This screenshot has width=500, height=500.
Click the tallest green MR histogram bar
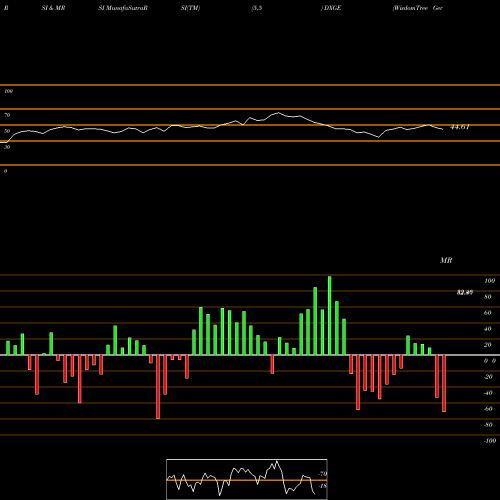click(x=330, y=315)
